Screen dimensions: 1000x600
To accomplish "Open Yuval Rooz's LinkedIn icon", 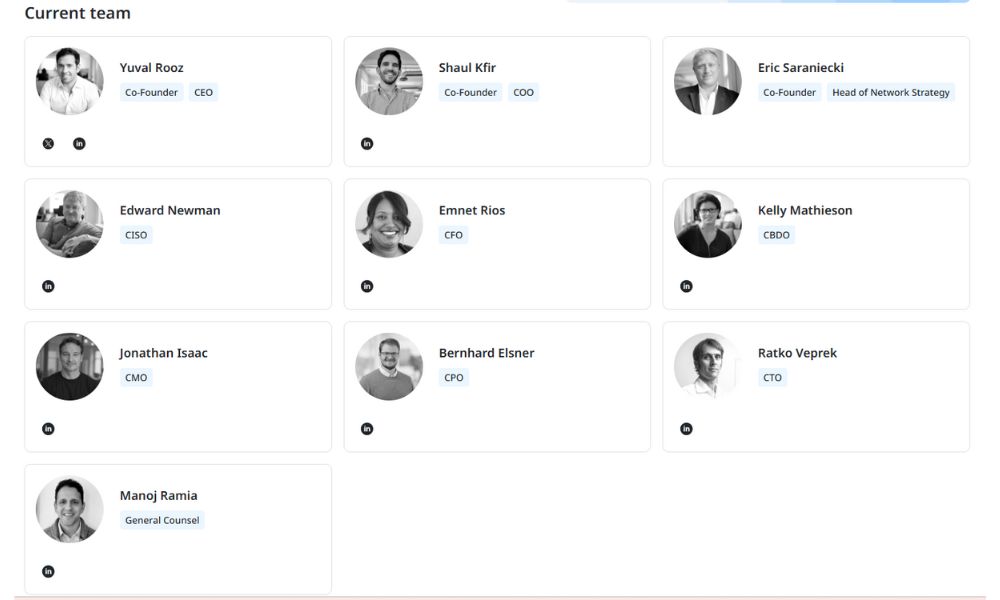I will coord(79,143).
